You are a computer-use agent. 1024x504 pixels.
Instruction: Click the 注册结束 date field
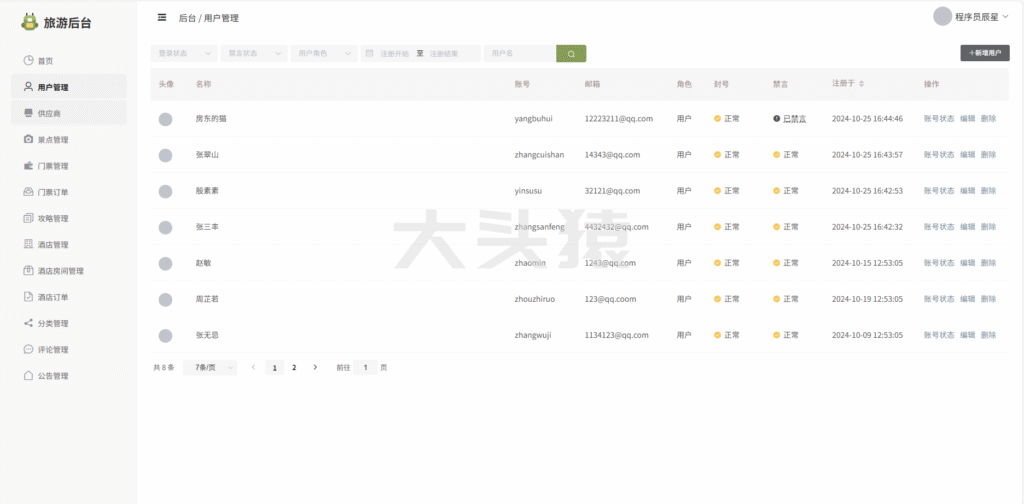point(444,54)
